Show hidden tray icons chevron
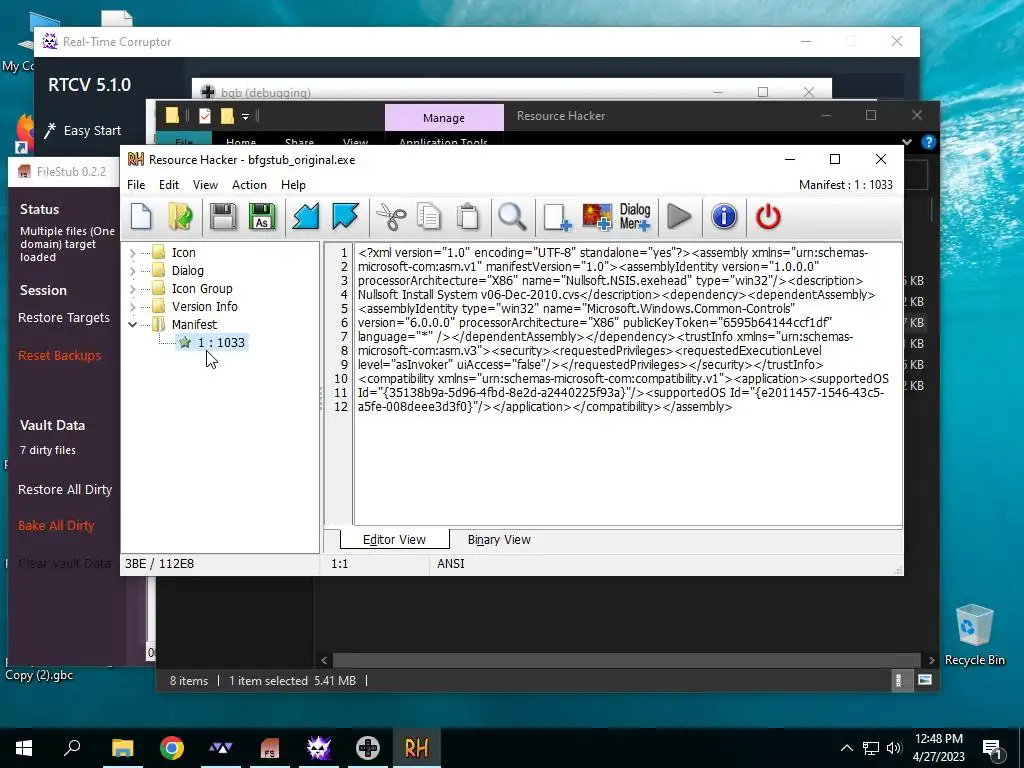 point(846,748)
